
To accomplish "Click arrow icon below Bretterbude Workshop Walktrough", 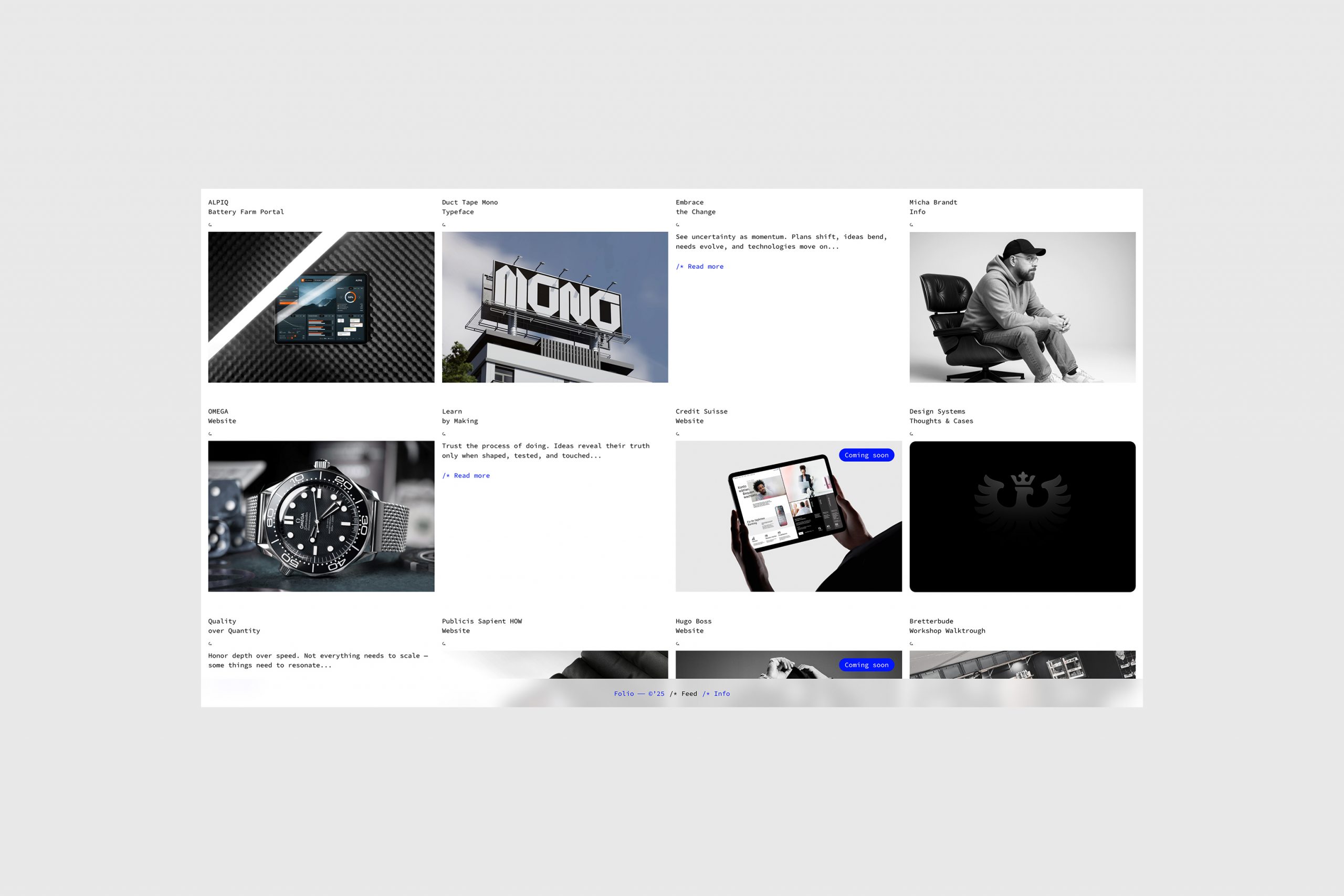I will click(x=911, y=644).
